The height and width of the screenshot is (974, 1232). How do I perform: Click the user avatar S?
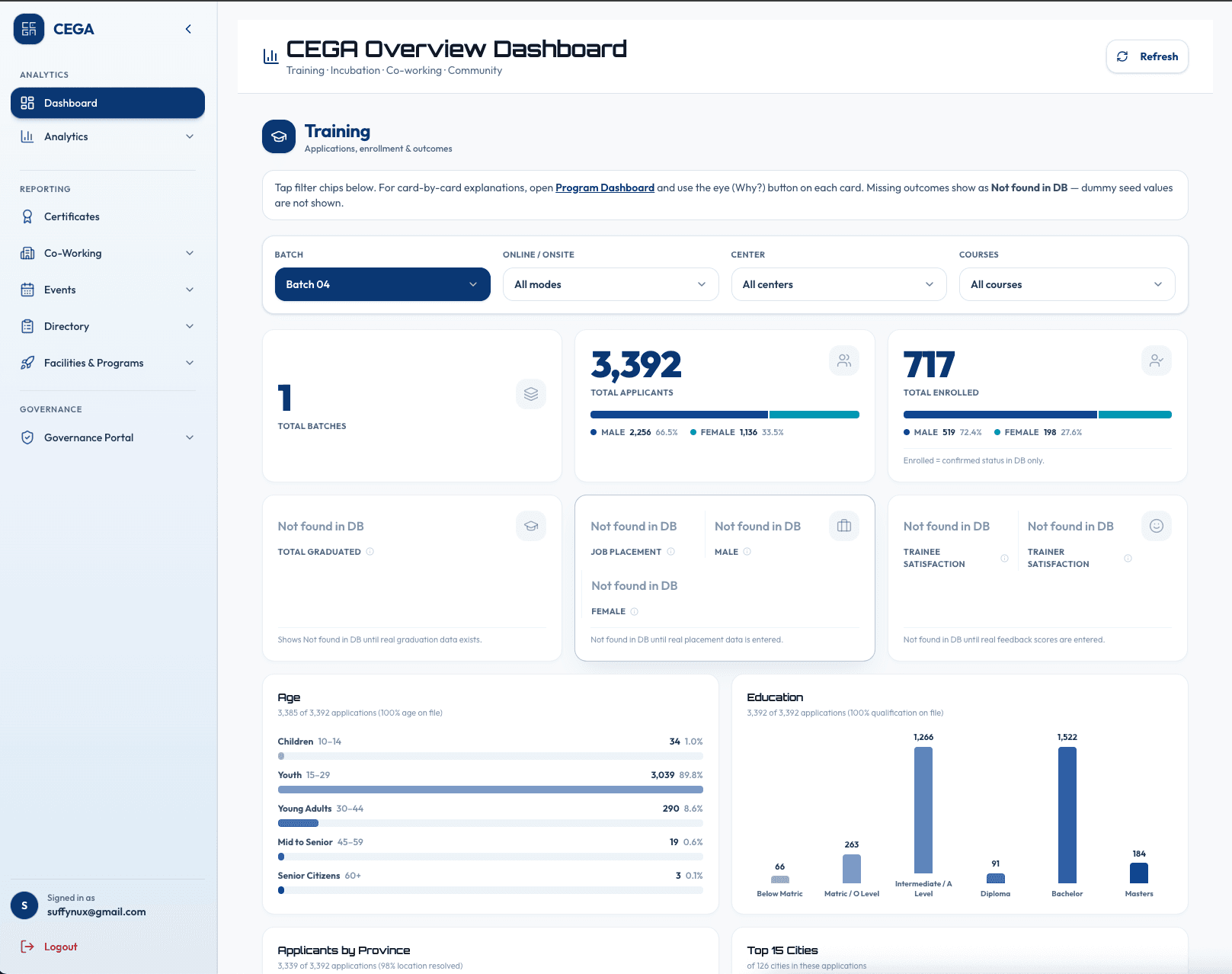24,905
